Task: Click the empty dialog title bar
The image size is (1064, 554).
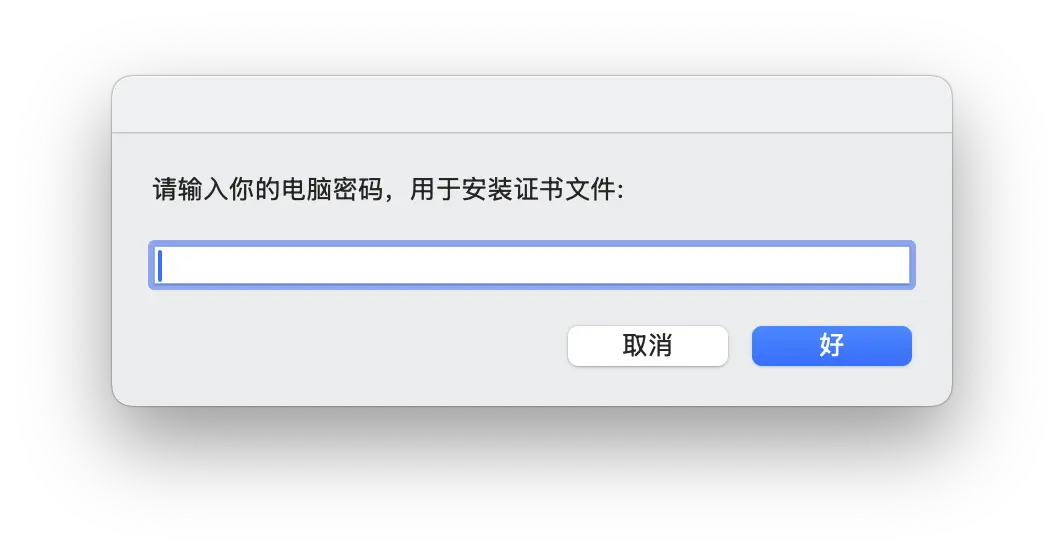Action: [532, 104]
